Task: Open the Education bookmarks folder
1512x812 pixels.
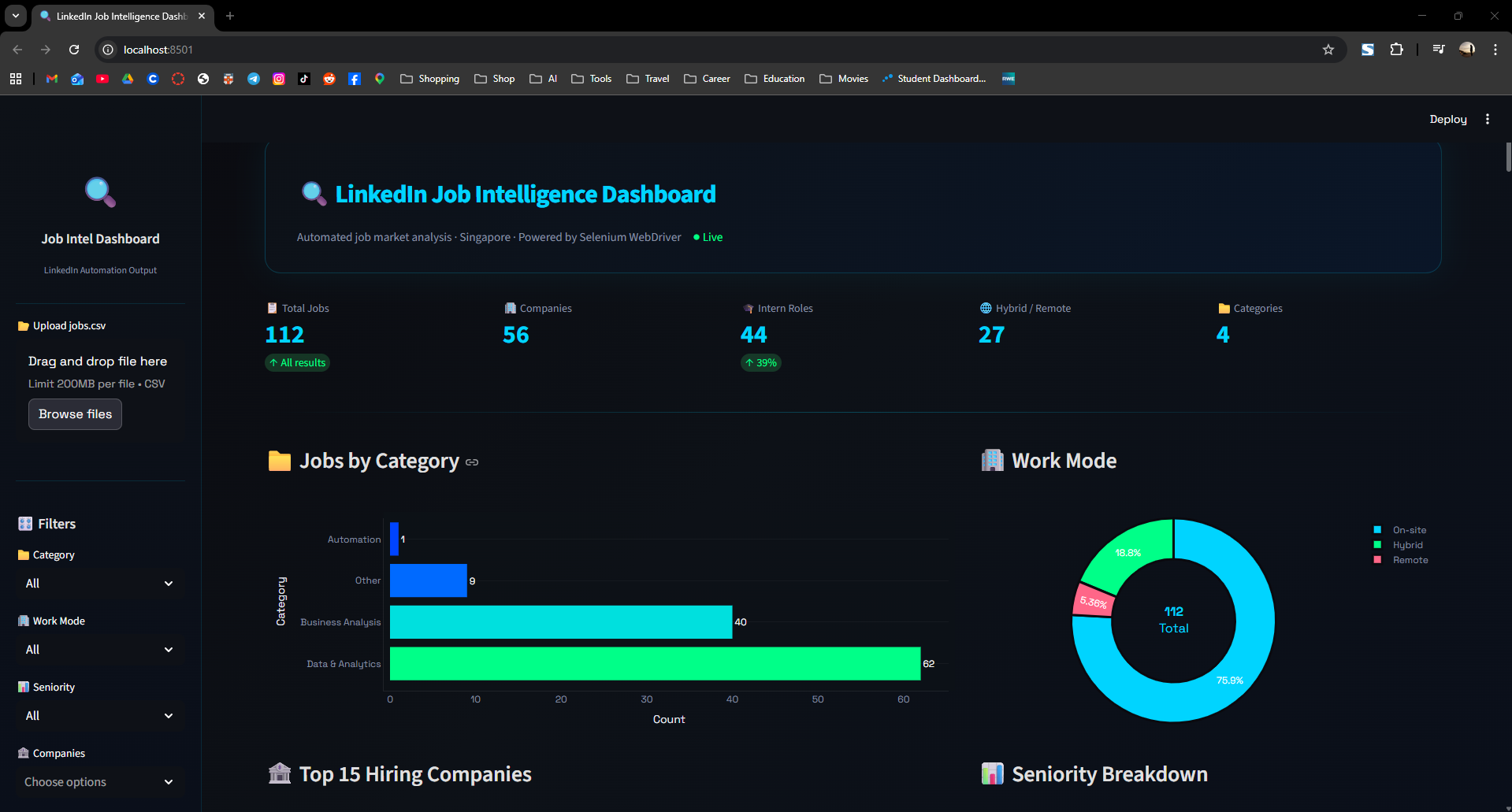Action: click(775, 79)
